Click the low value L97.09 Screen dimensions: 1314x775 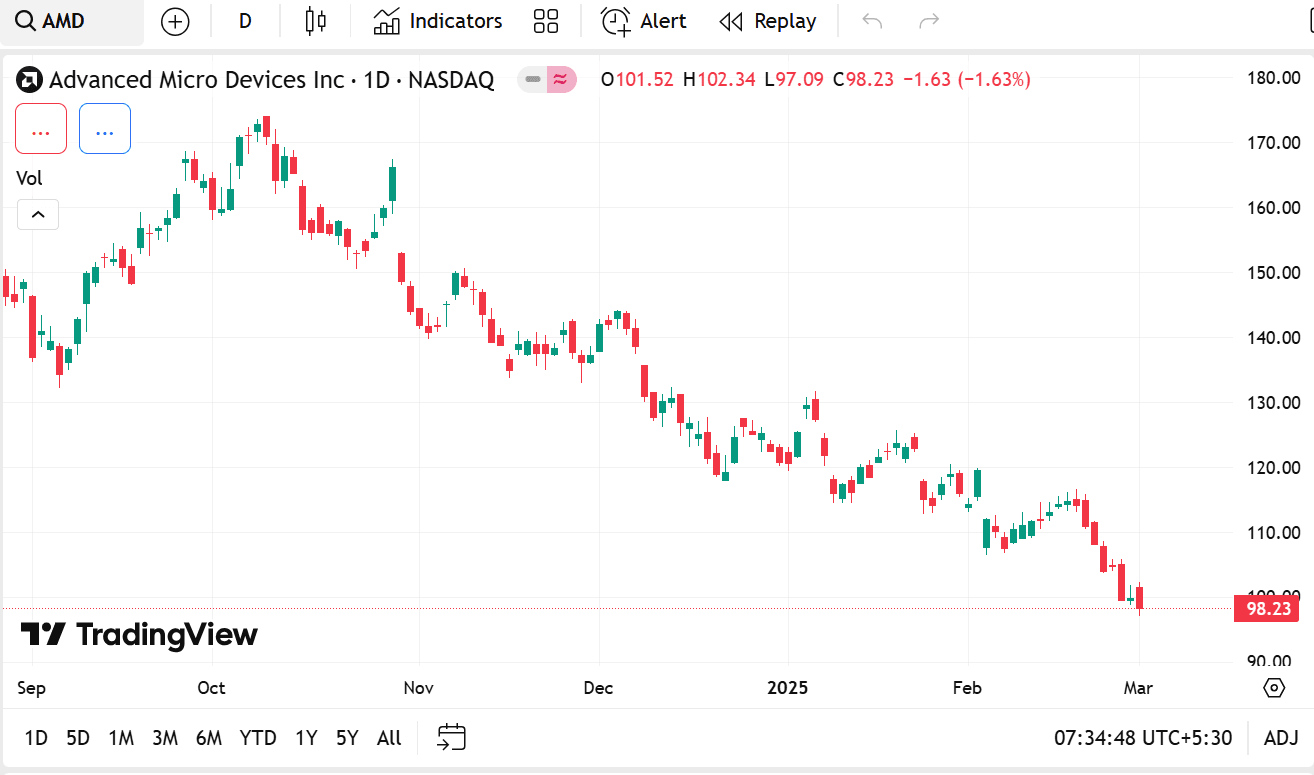pyautogui.click(x=794, y=80)
